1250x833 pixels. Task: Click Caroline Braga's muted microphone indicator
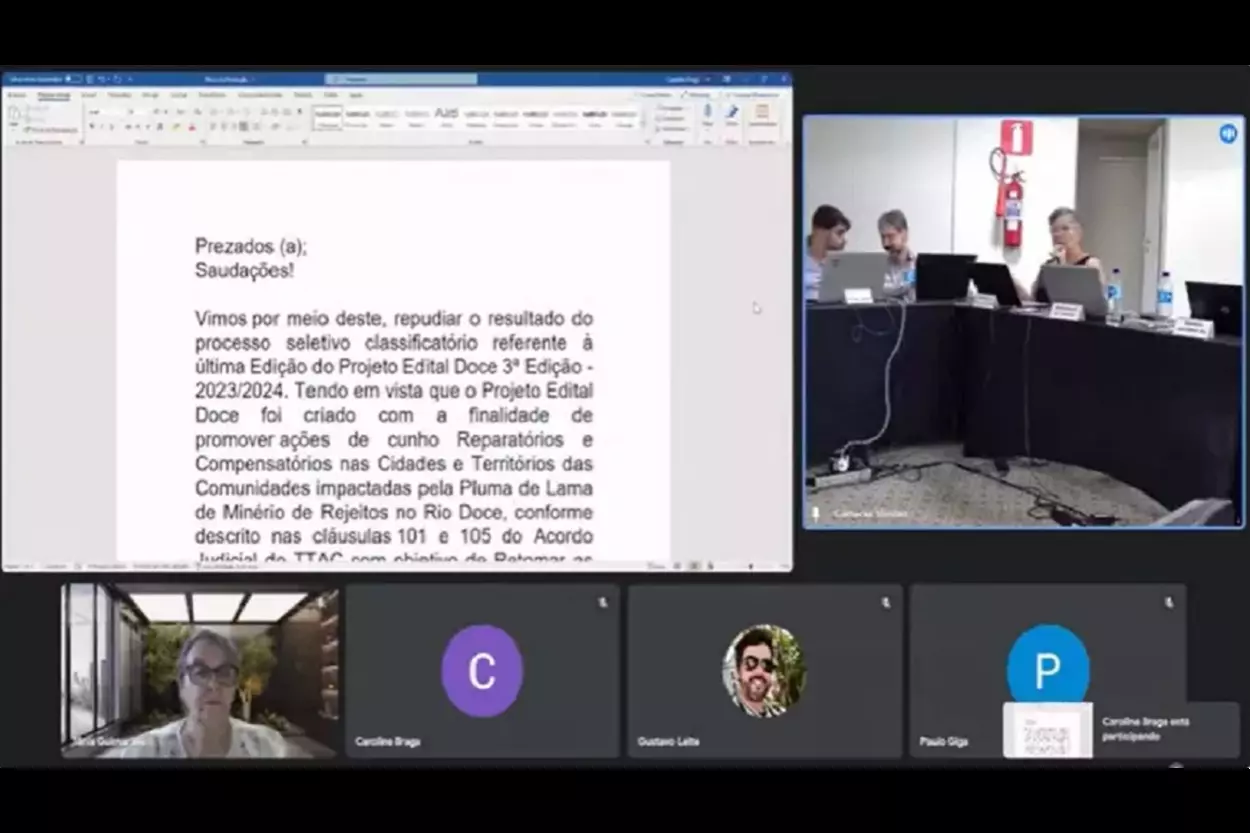[x=603, y=602]
